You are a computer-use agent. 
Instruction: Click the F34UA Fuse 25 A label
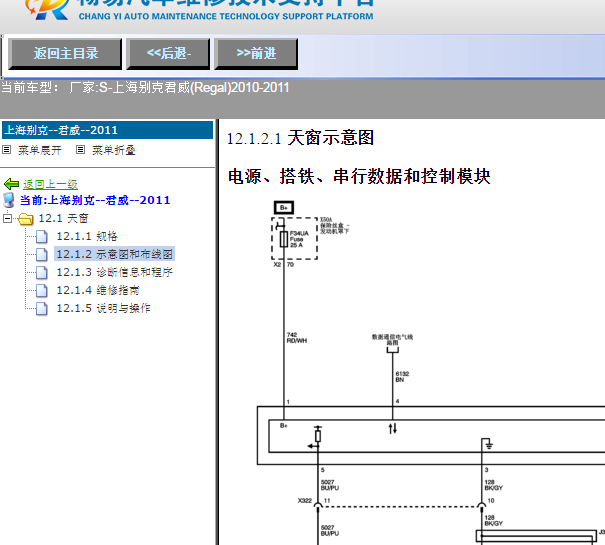click(299, 239)
